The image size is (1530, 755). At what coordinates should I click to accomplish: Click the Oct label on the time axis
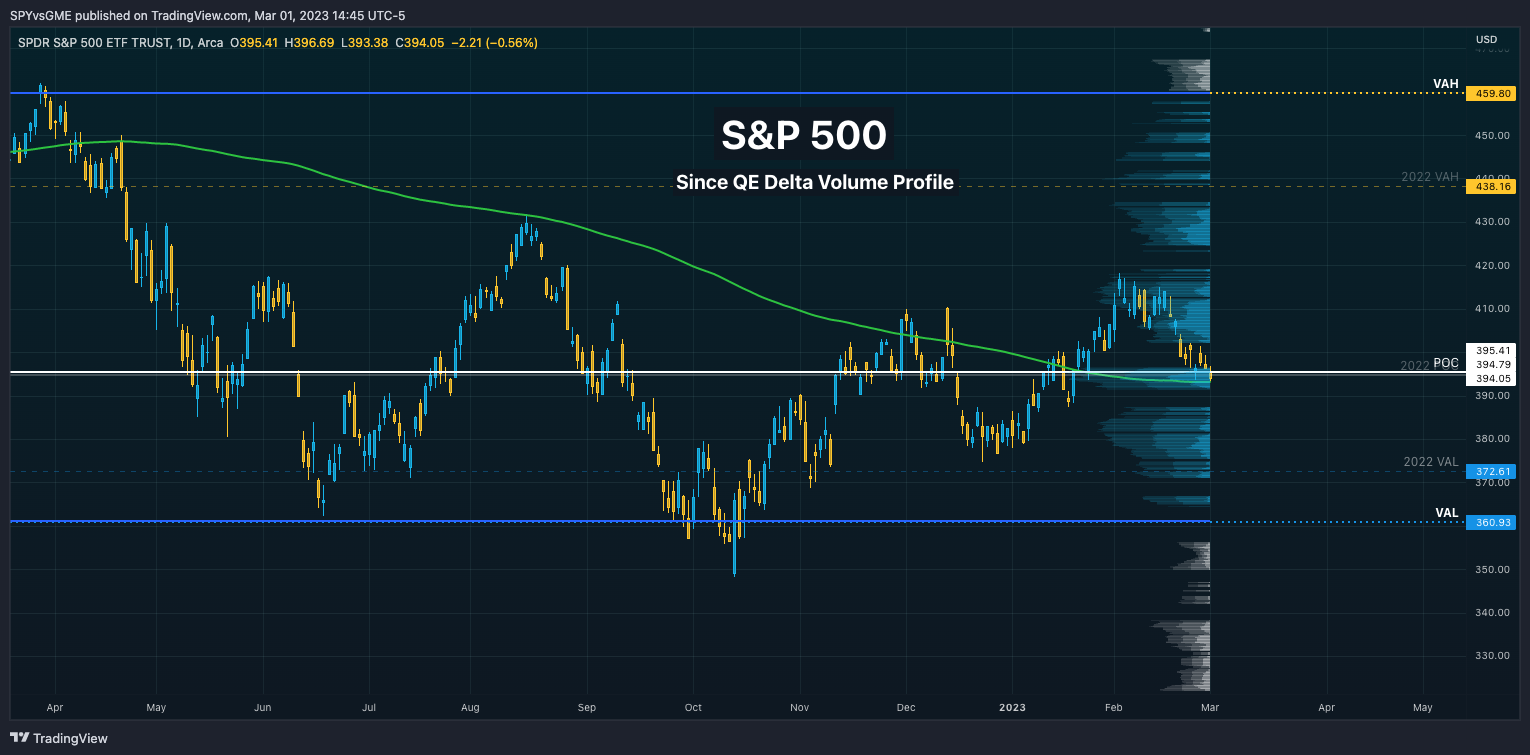coord(693,708)
